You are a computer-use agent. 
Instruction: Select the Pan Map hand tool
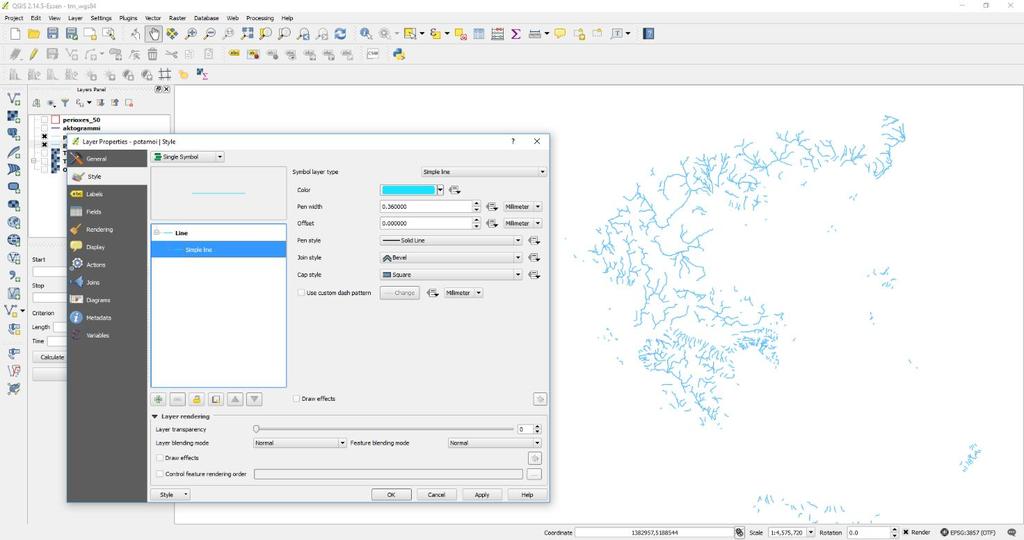153,33
